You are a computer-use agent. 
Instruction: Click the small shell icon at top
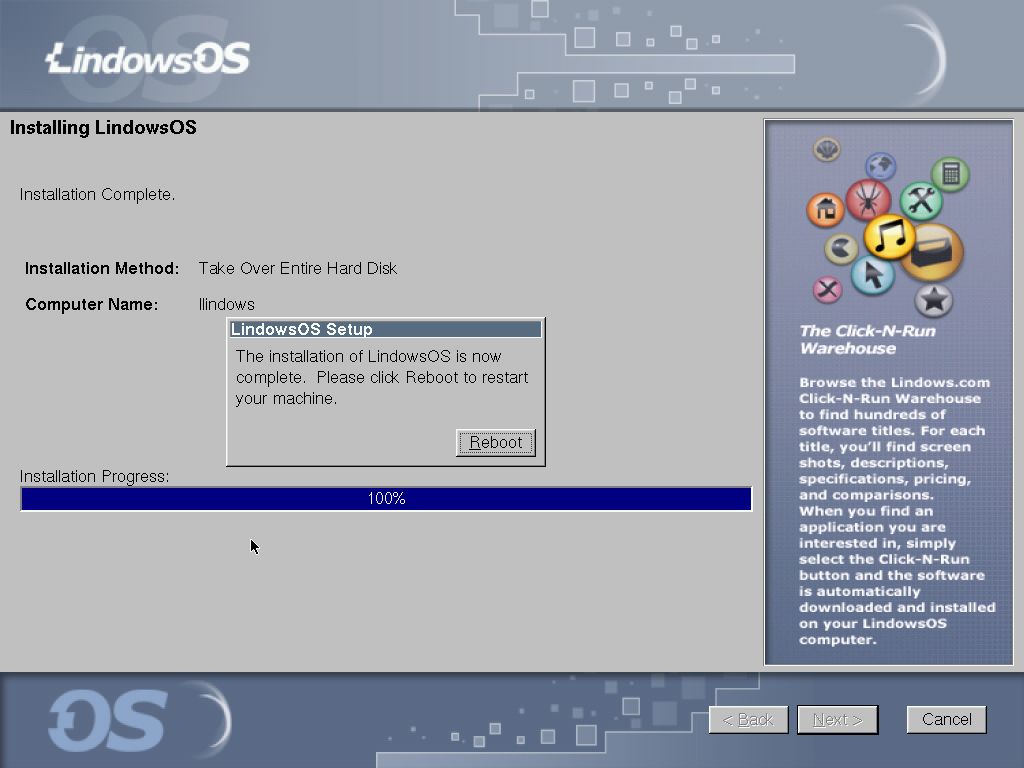point(827,150)
